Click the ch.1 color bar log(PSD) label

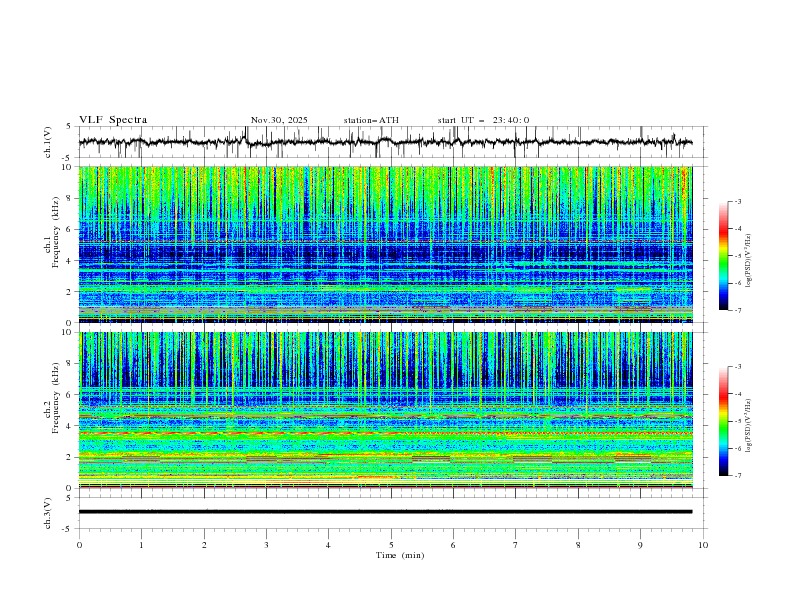(x=749, y=261)
